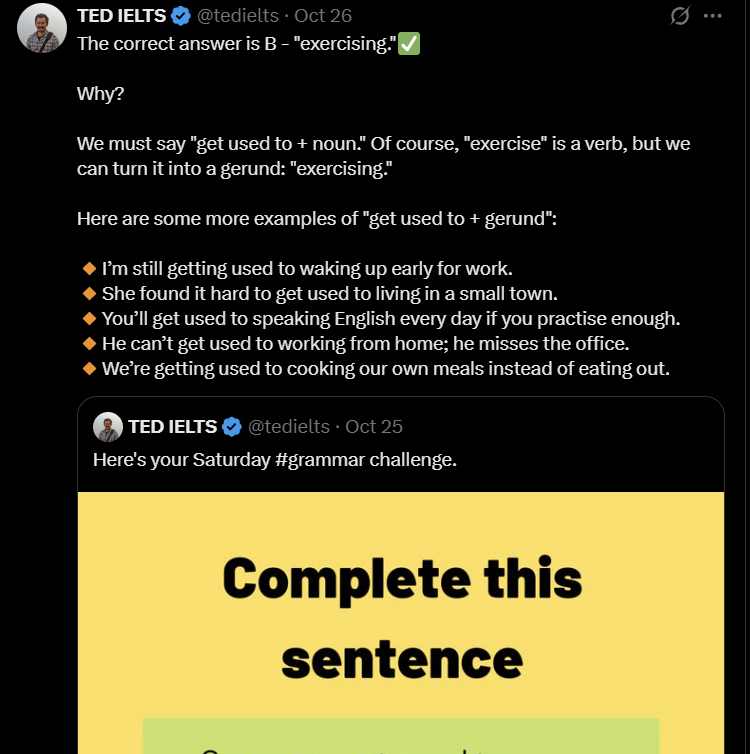Click the green check mark emoji

[x=408, y=44]
